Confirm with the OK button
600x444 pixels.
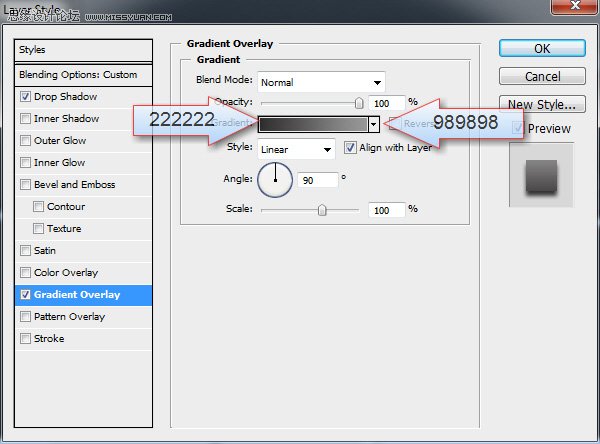[x=542, y=49]
